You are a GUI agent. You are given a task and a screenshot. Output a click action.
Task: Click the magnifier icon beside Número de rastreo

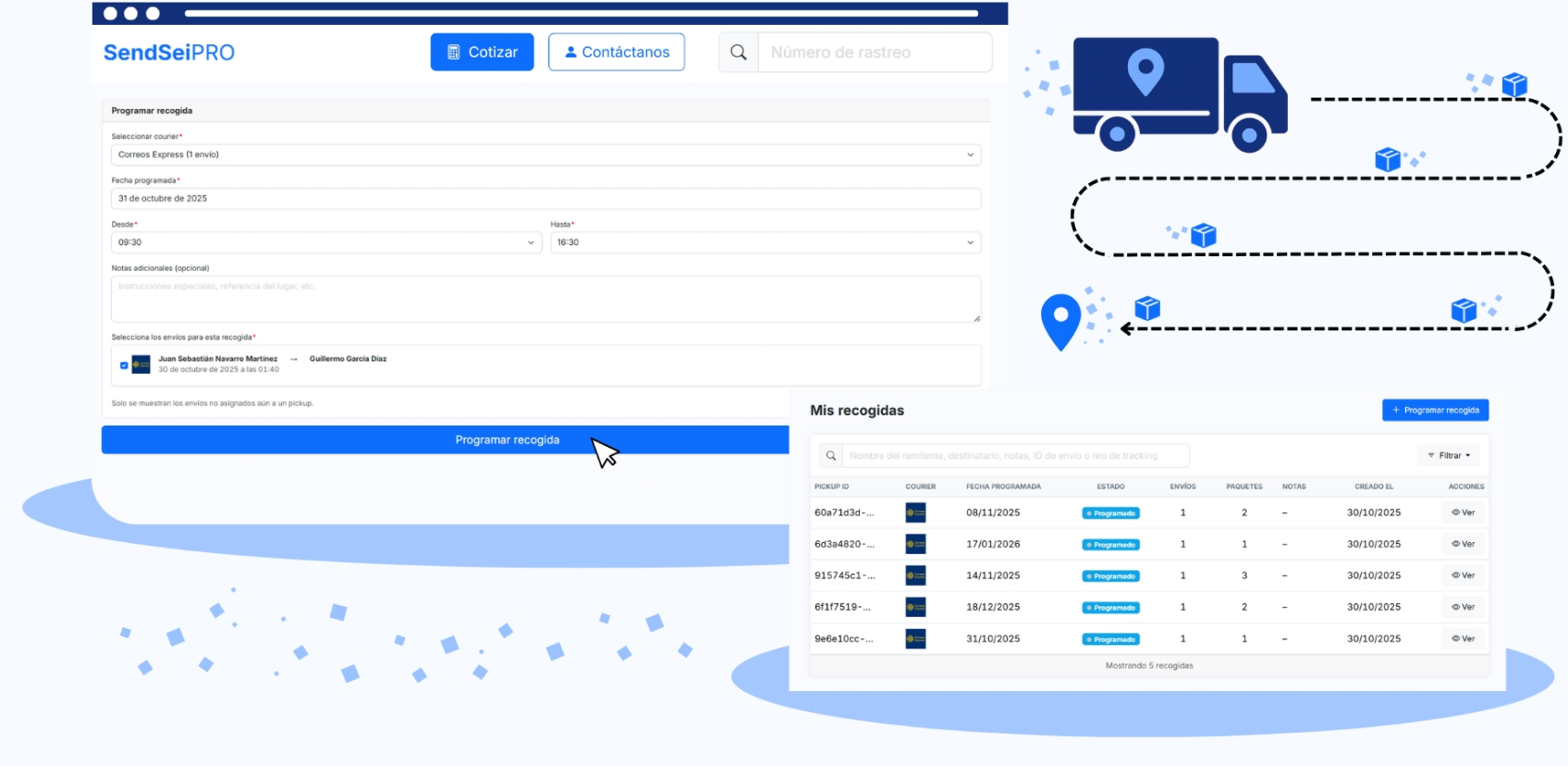coord(738,53)
